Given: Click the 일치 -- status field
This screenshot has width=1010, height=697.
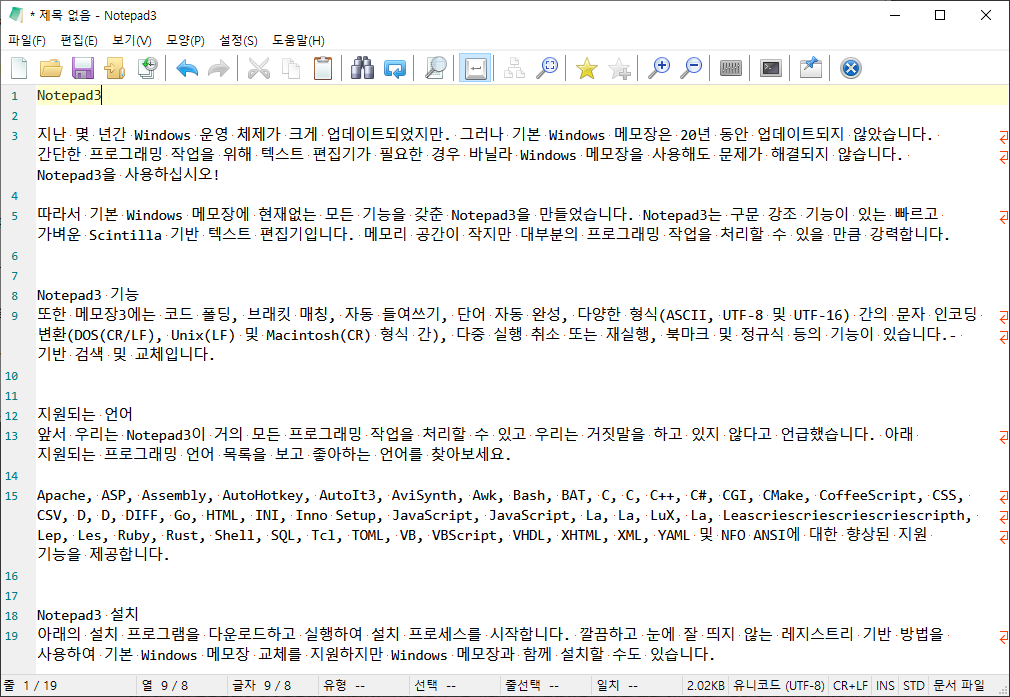Looking at the screenshot, I should coord(637,685).
